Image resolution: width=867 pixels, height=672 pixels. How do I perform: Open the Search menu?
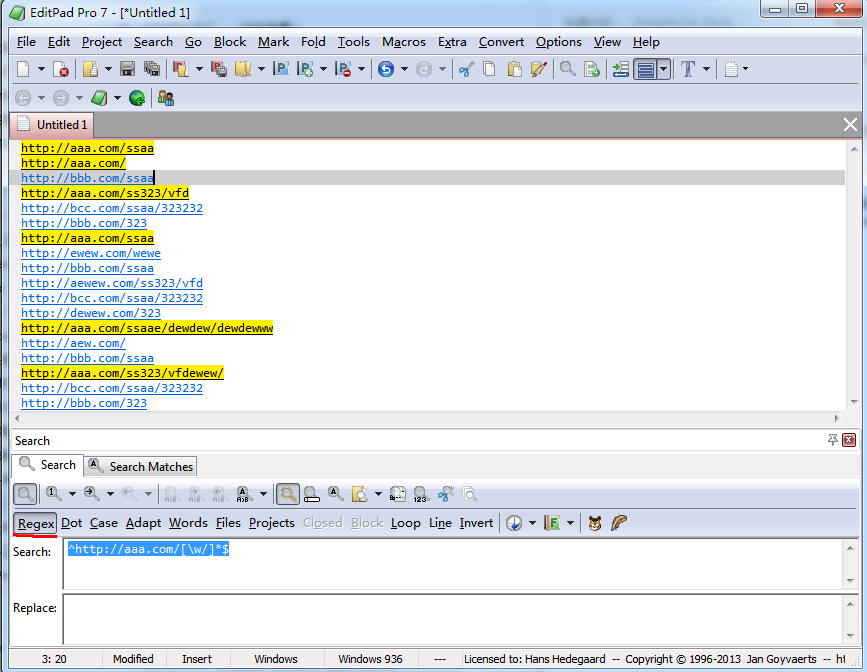point(153,42)
